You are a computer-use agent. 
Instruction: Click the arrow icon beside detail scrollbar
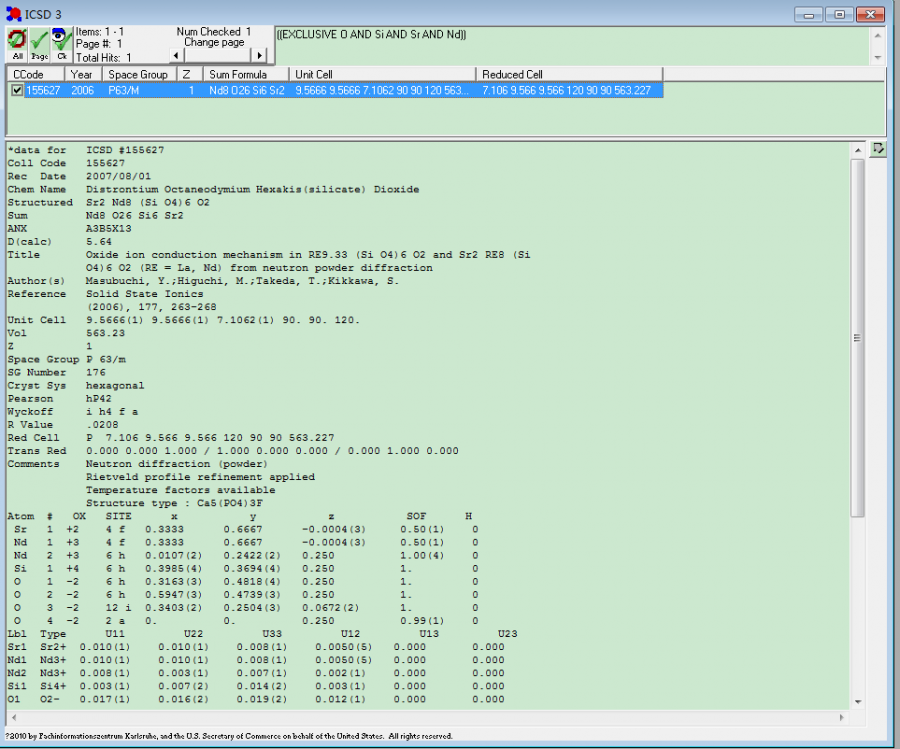click(878, 148)
